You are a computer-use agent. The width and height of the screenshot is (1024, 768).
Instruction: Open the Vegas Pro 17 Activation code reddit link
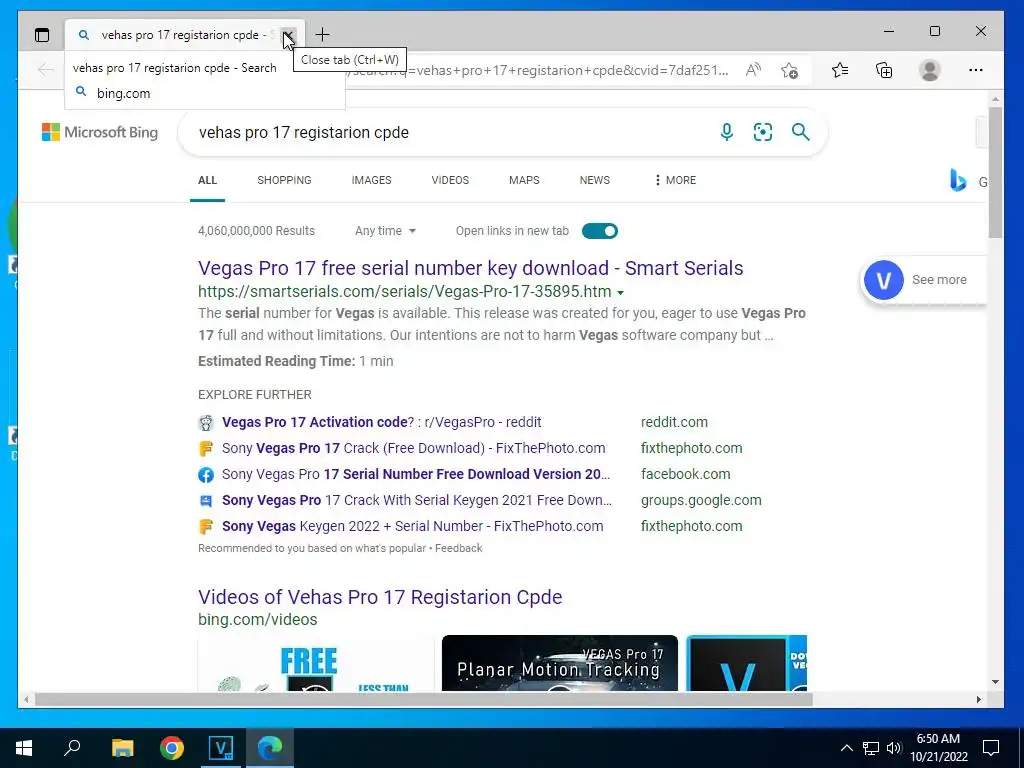[x=381, y=423]
